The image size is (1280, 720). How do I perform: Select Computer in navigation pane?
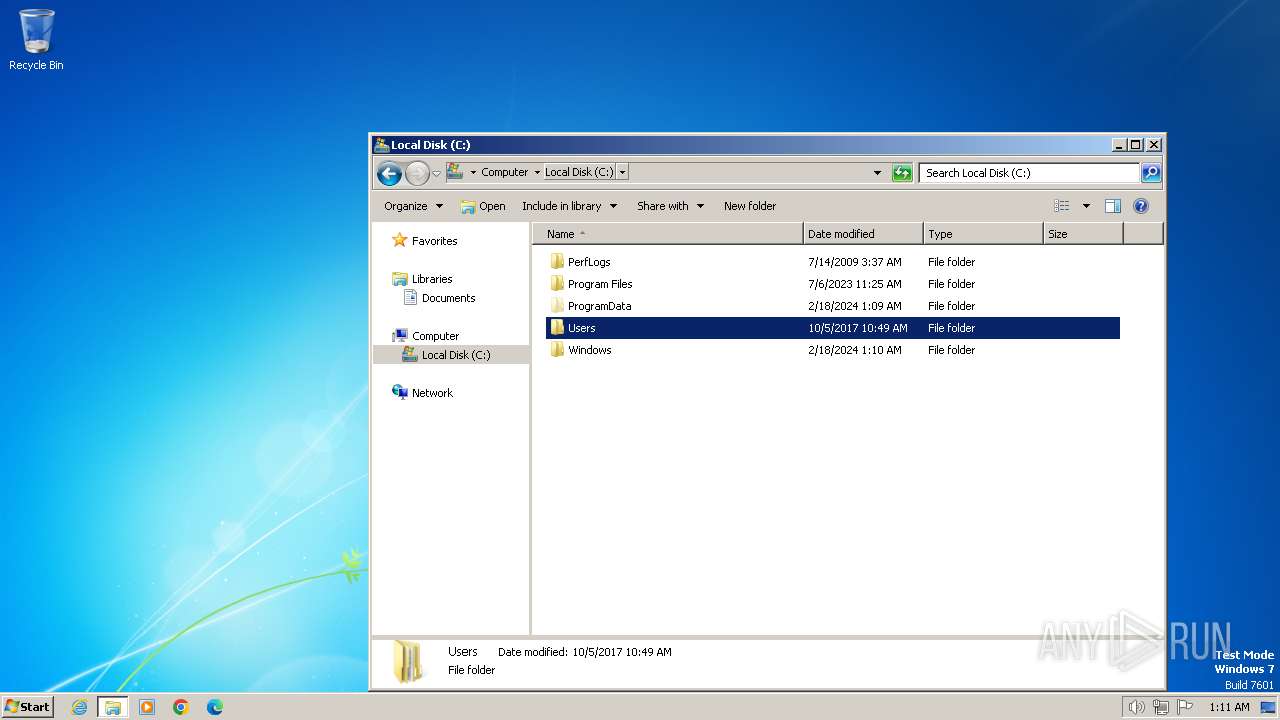point(435,336)
